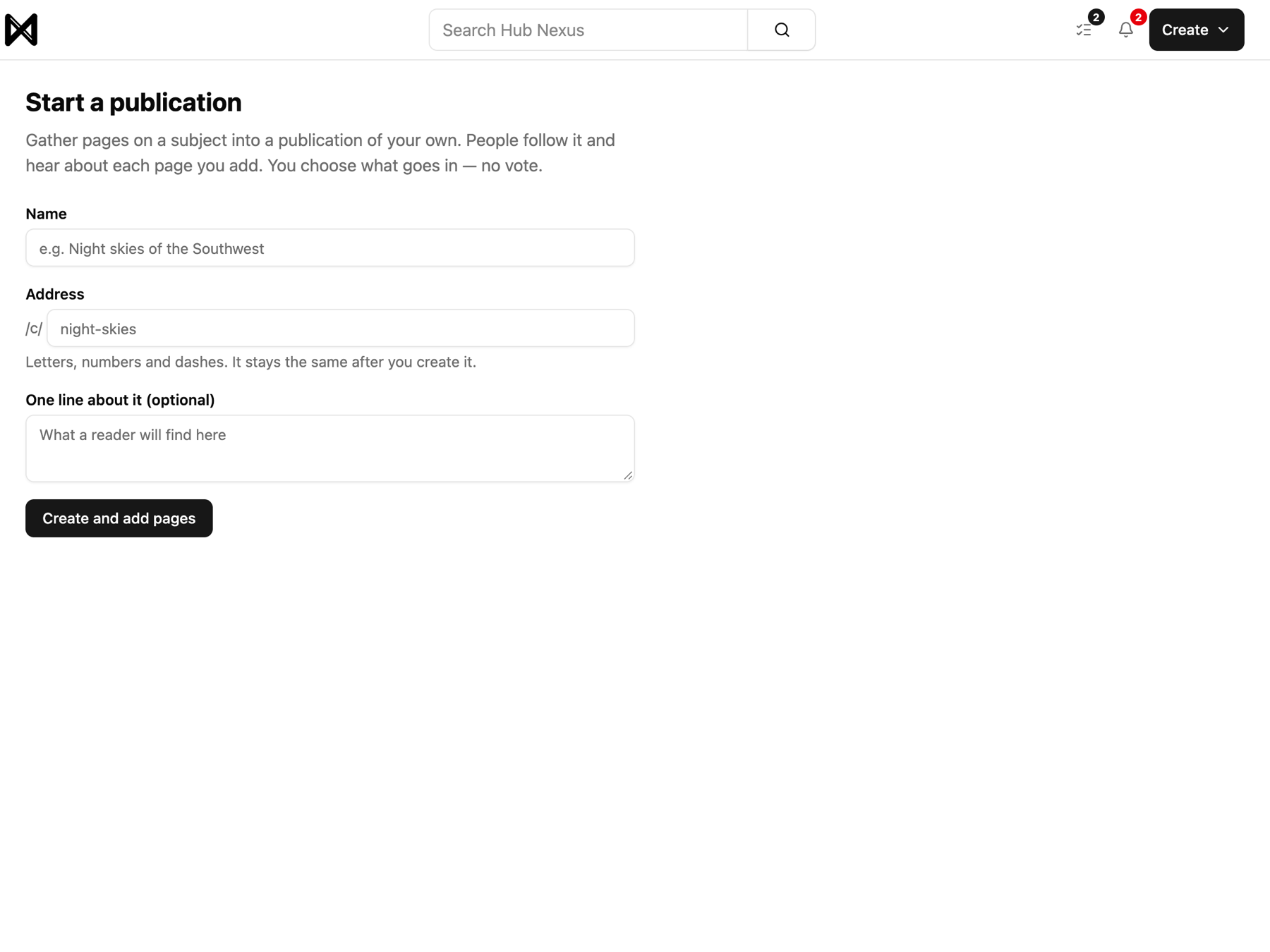Viewport: 1270px width, 952px height.
Task: Focus the Search Hub Nexus field
Action: point(588,30)
